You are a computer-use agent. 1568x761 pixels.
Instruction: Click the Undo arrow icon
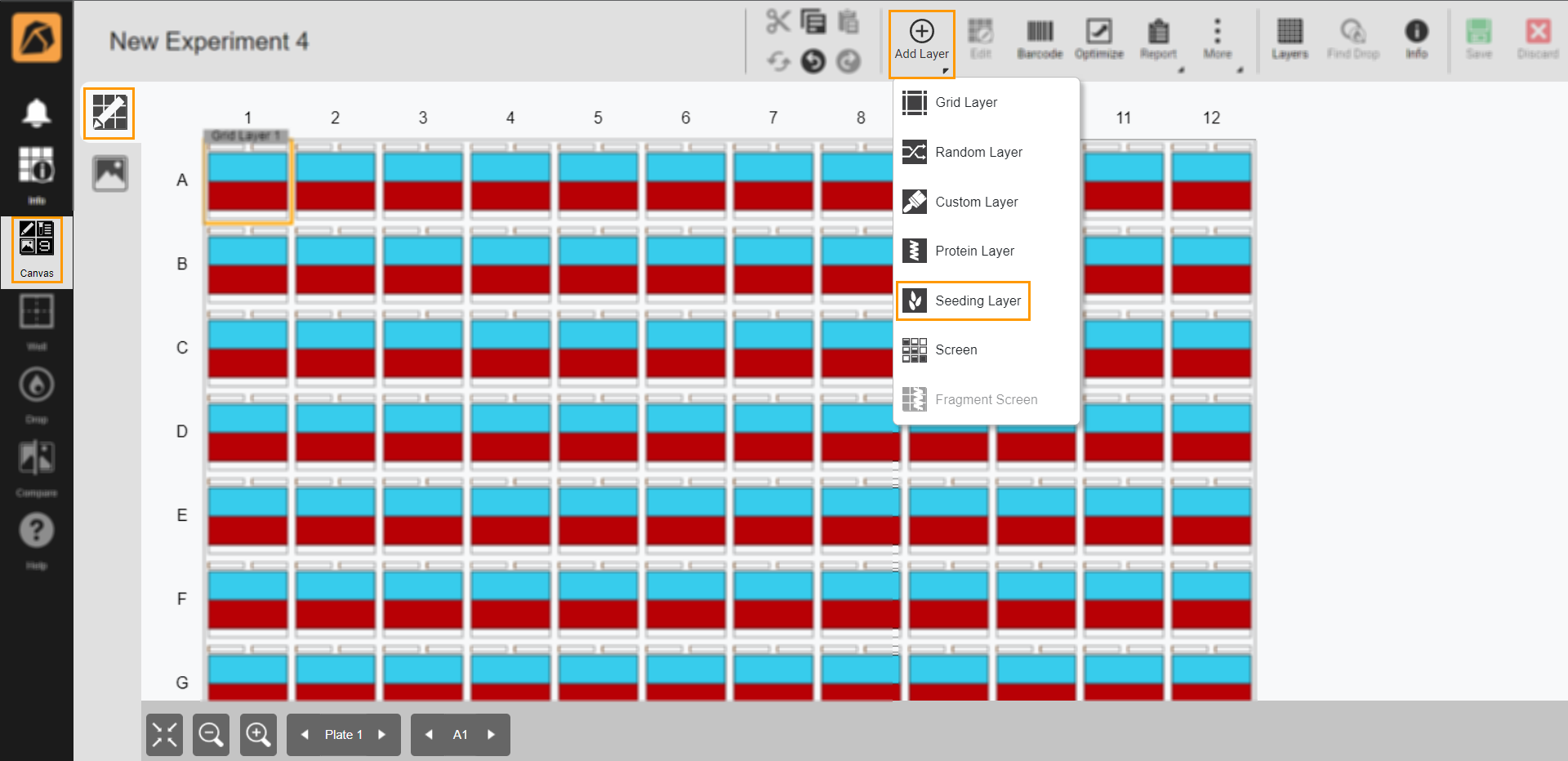pyautogui.click(x=813, y=61)
